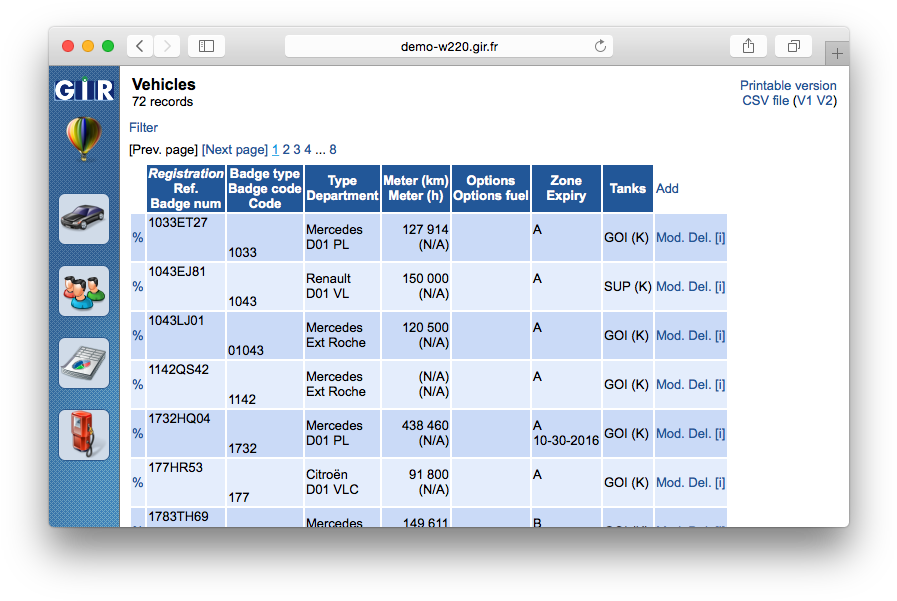The image size is (897, 601).
Task: Click the hot air balloon icon
Action: click(x=83, y=138)
